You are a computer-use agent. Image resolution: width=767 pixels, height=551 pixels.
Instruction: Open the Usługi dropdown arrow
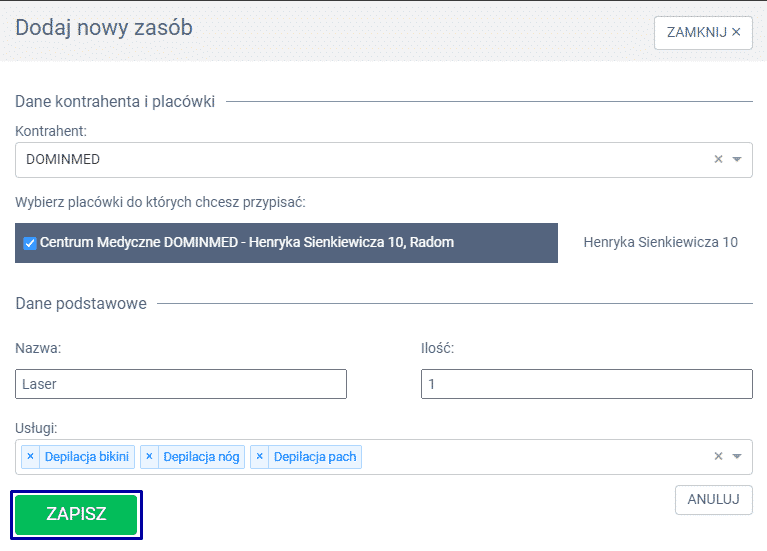(737, 457)
